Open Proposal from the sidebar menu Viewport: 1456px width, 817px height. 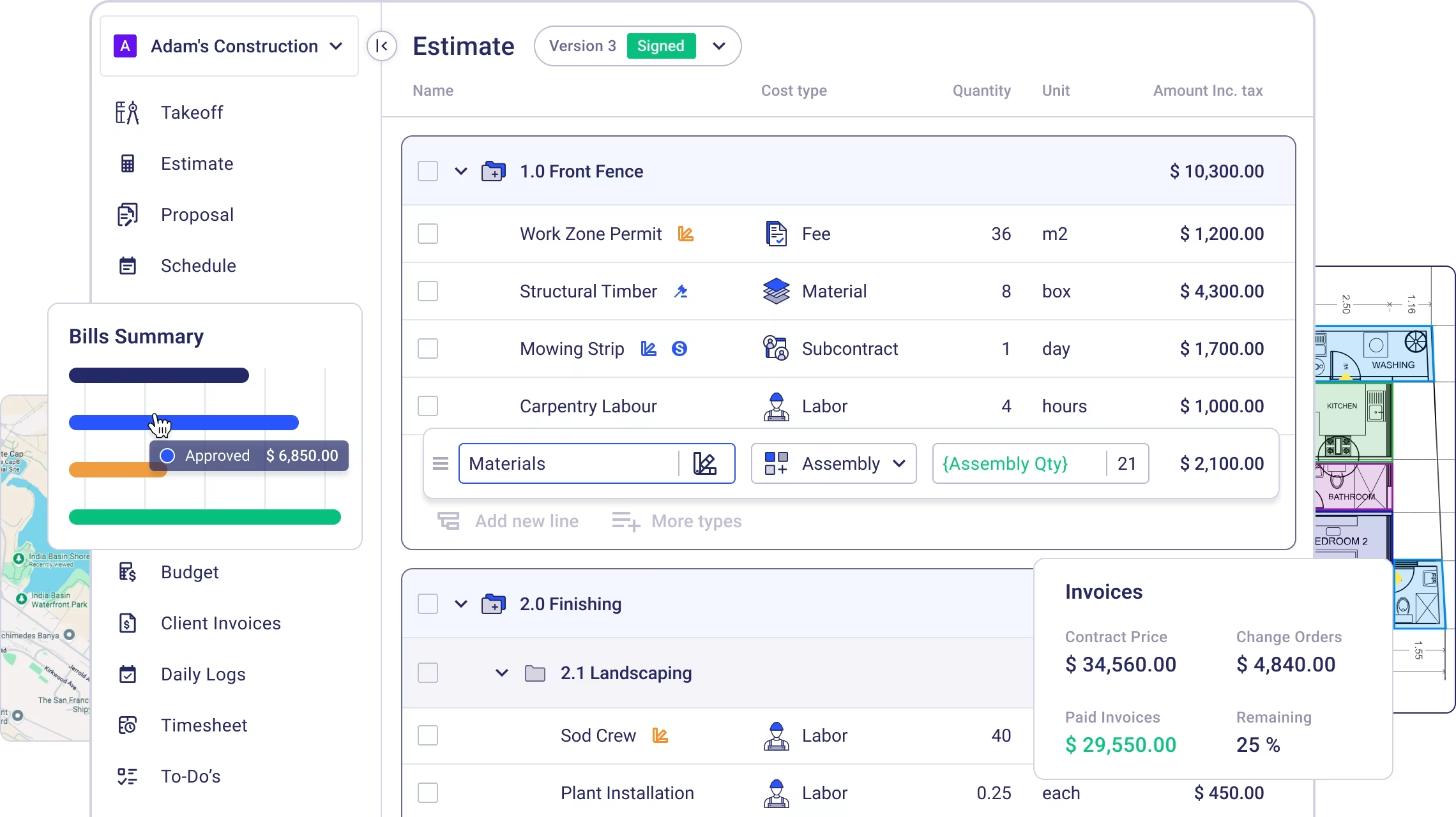click(197, 215)
